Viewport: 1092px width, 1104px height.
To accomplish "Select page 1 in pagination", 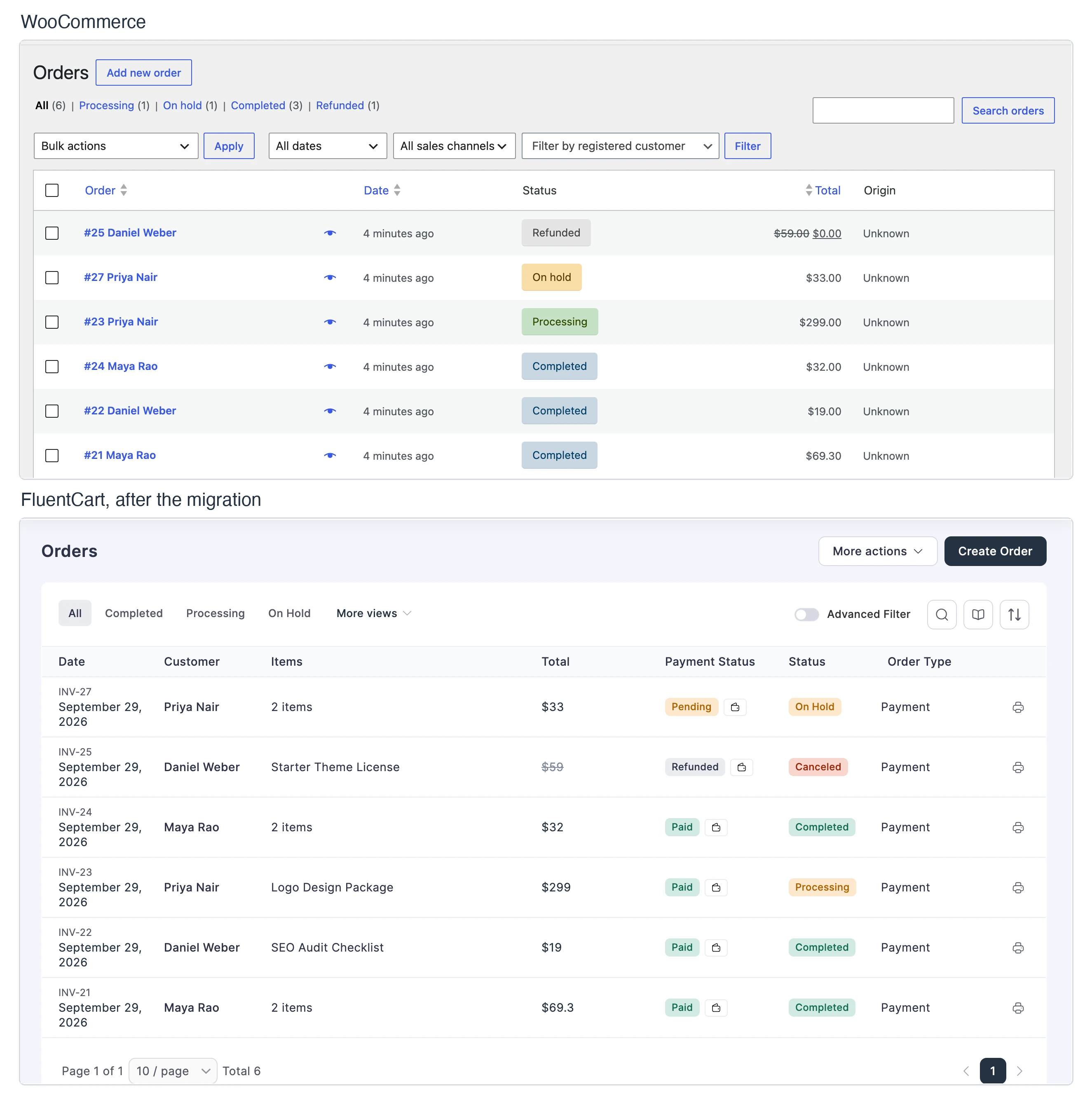I will (x=993, y=1071).
